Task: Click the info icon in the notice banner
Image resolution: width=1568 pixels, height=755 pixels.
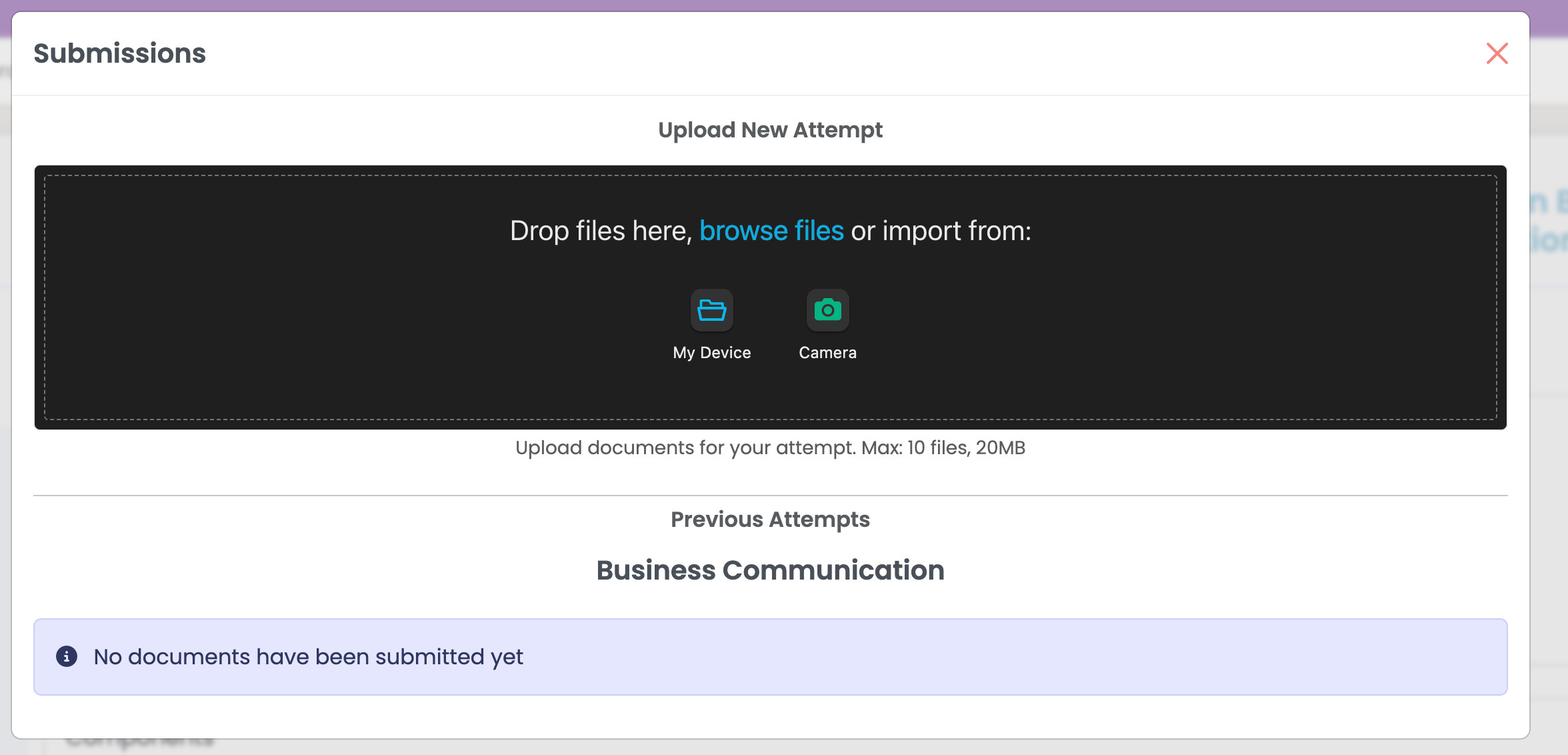Action: 67,656
